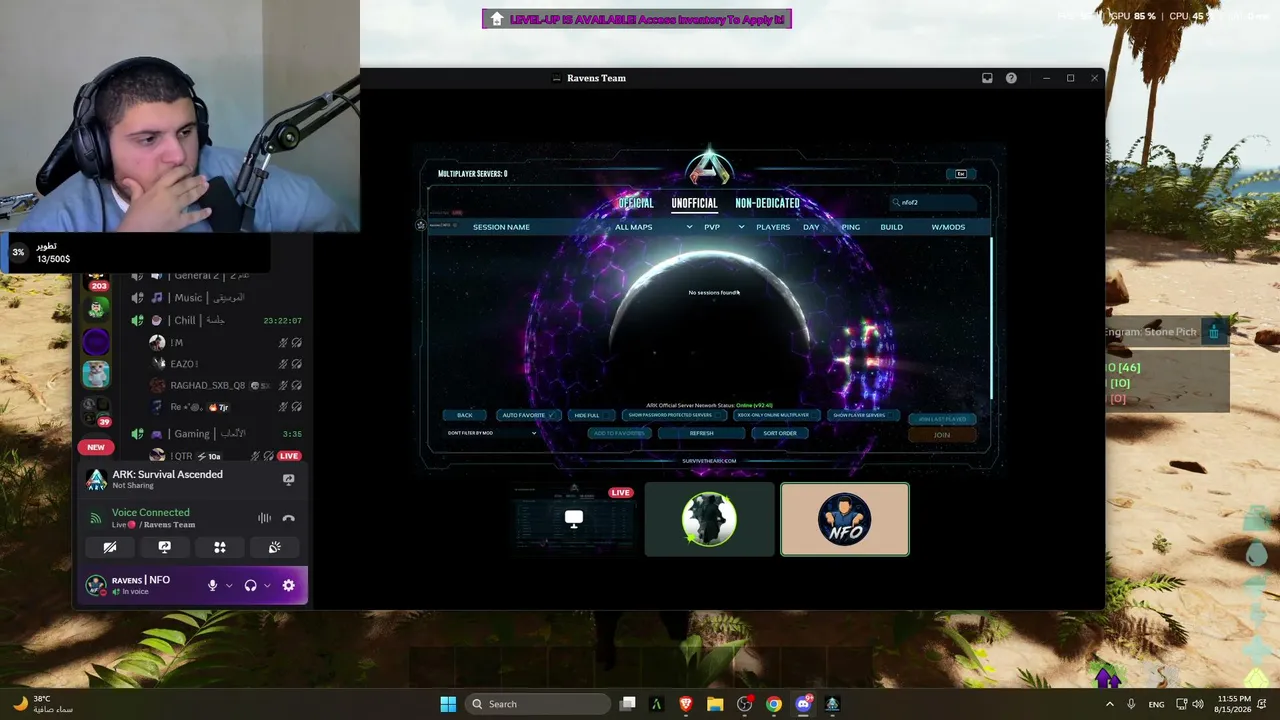Viewport: 1280px width, 720px height.
Task: Open Discord user settings gear
Action: [x=289, y=585]
